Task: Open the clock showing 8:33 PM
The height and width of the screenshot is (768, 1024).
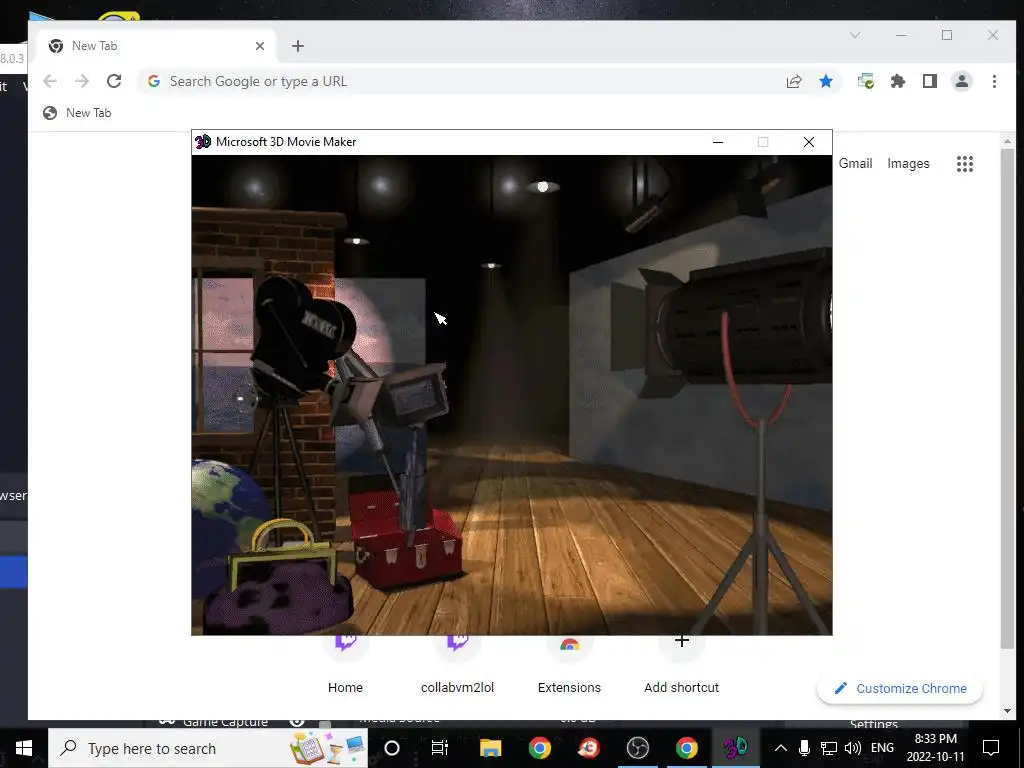Action: 936,748
